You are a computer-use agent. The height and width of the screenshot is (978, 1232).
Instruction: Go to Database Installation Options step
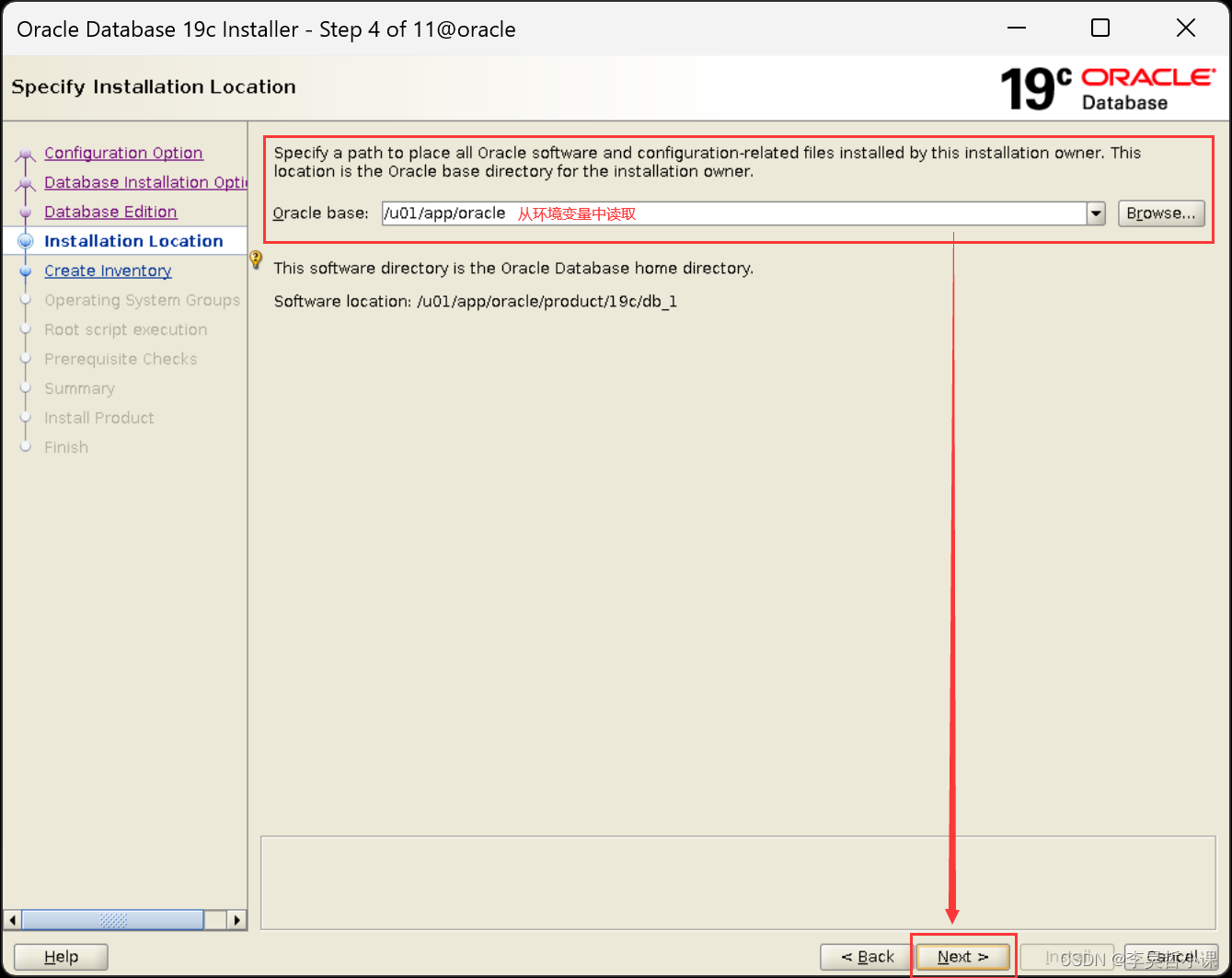[145, 182]
